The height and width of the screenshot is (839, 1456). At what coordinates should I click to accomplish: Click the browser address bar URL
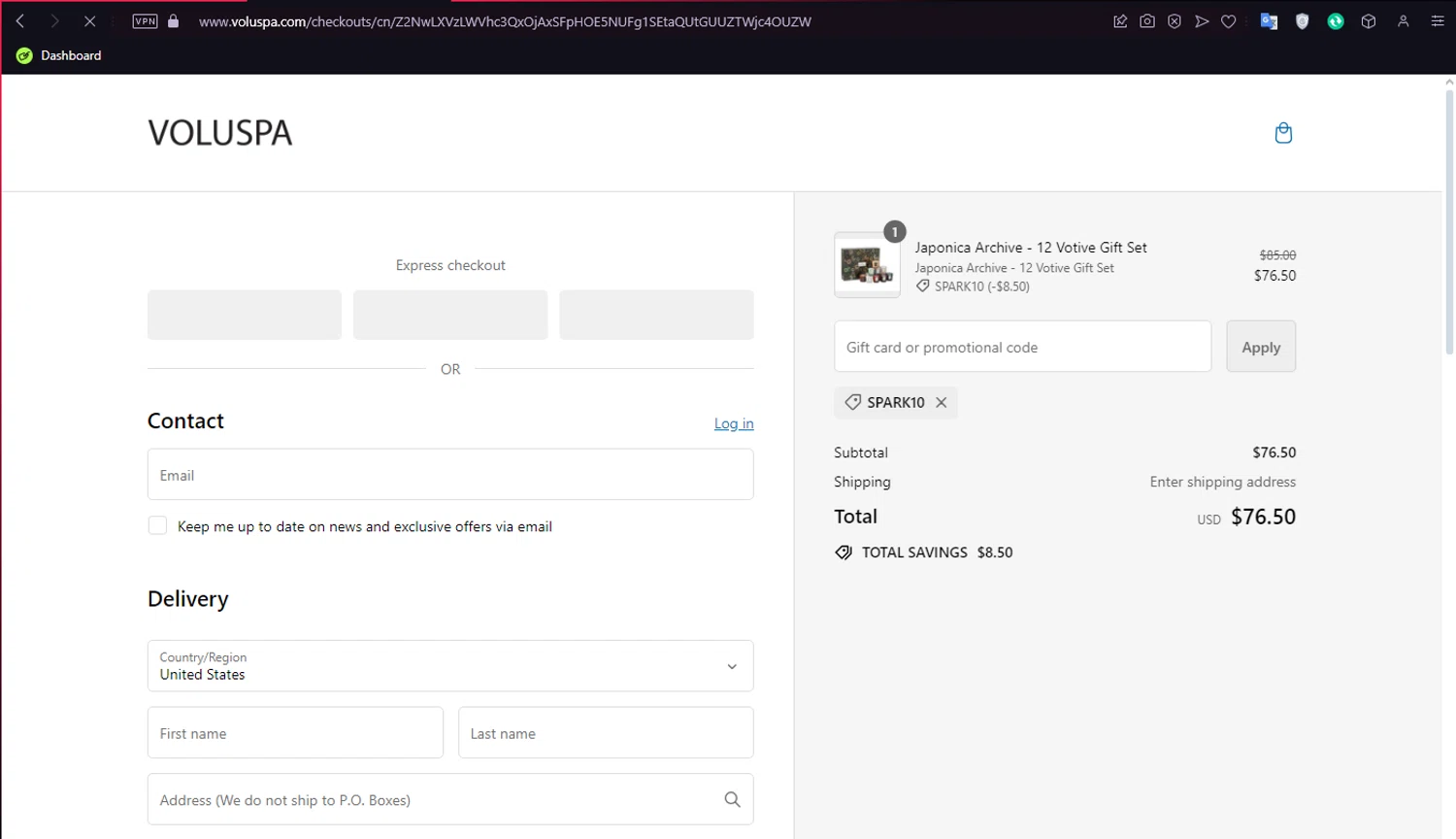[x=505, y=21]
